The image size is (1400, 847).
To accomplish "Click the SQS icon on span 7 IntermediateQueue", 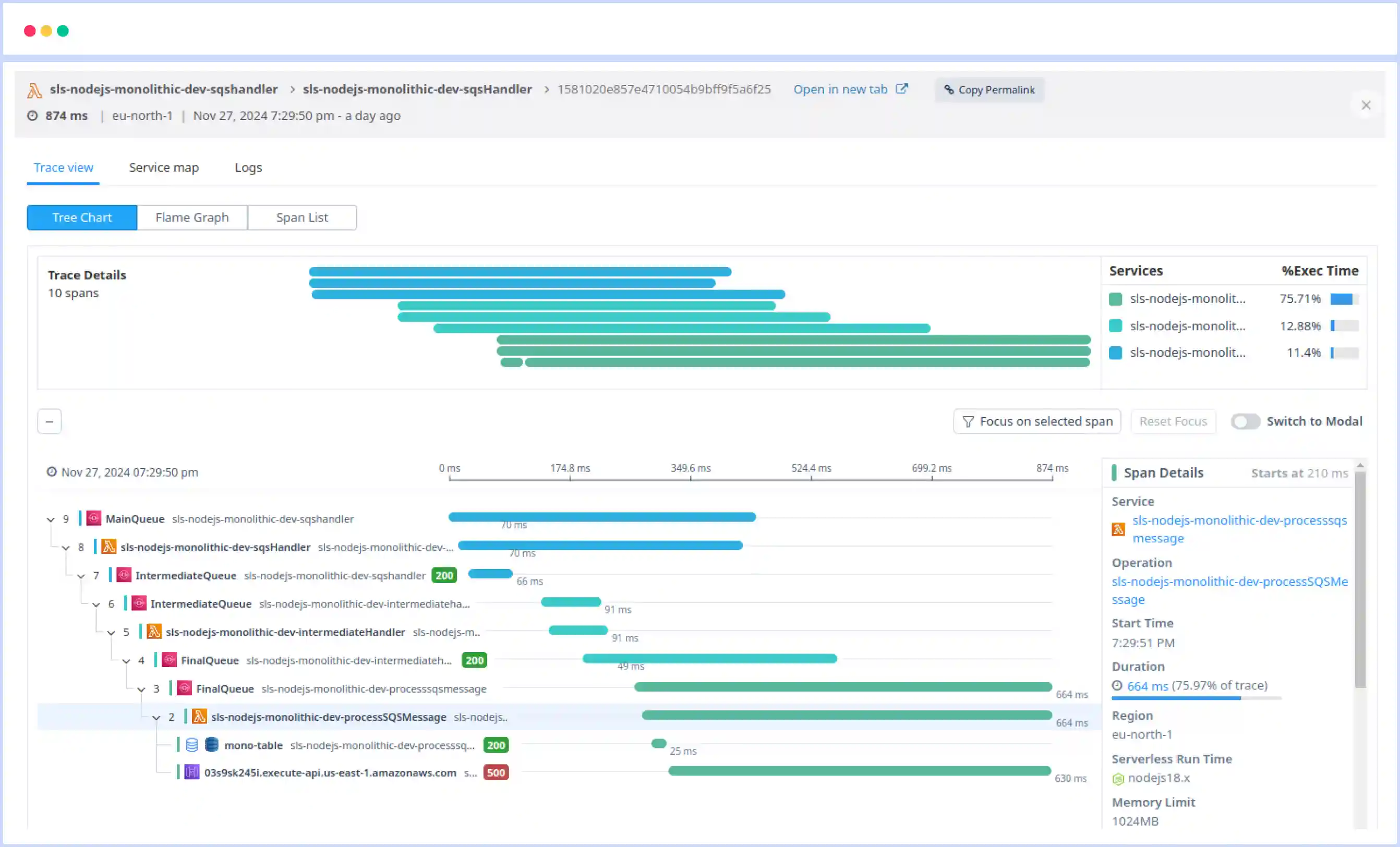I will pos(124,575).
